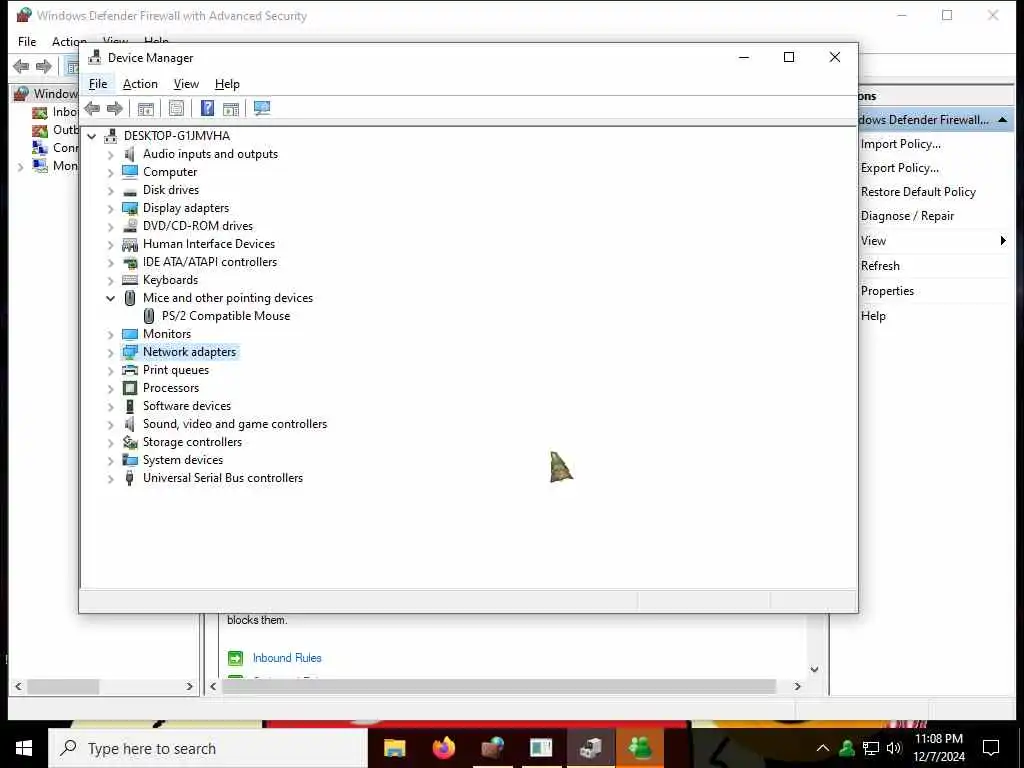Show hidden icons chevron in system tray
The image size is (1024, 768).
point(822,748)
